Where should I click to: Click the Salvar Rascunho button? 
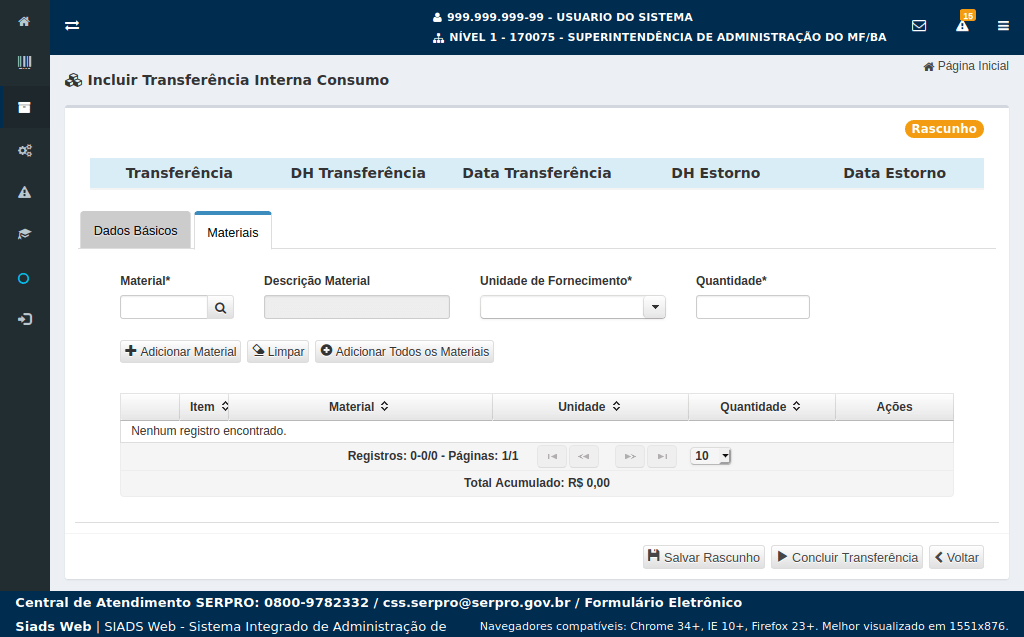(x=704, y=557)
